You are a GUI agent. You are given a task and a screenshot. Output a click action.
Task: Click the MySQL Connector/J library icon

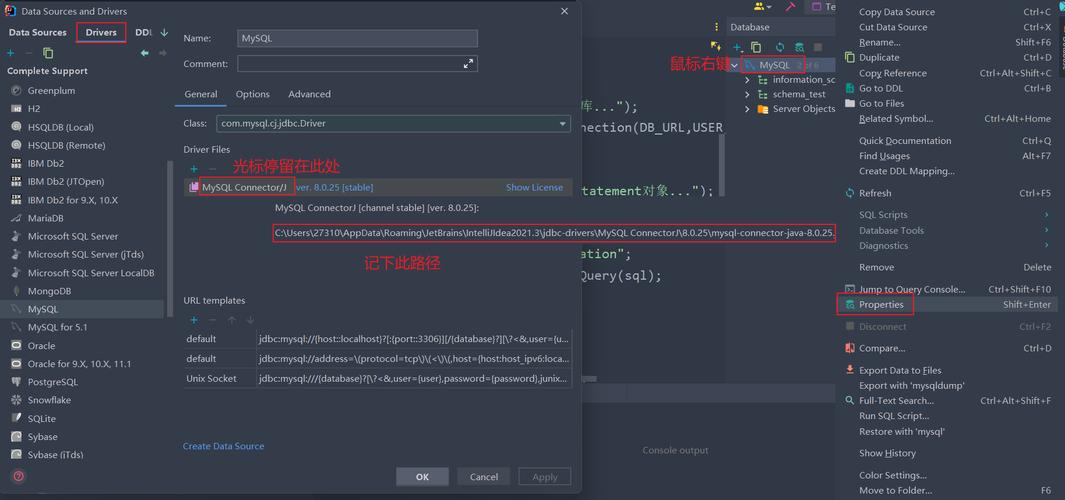pyautogui.click(x=194, y=187)
